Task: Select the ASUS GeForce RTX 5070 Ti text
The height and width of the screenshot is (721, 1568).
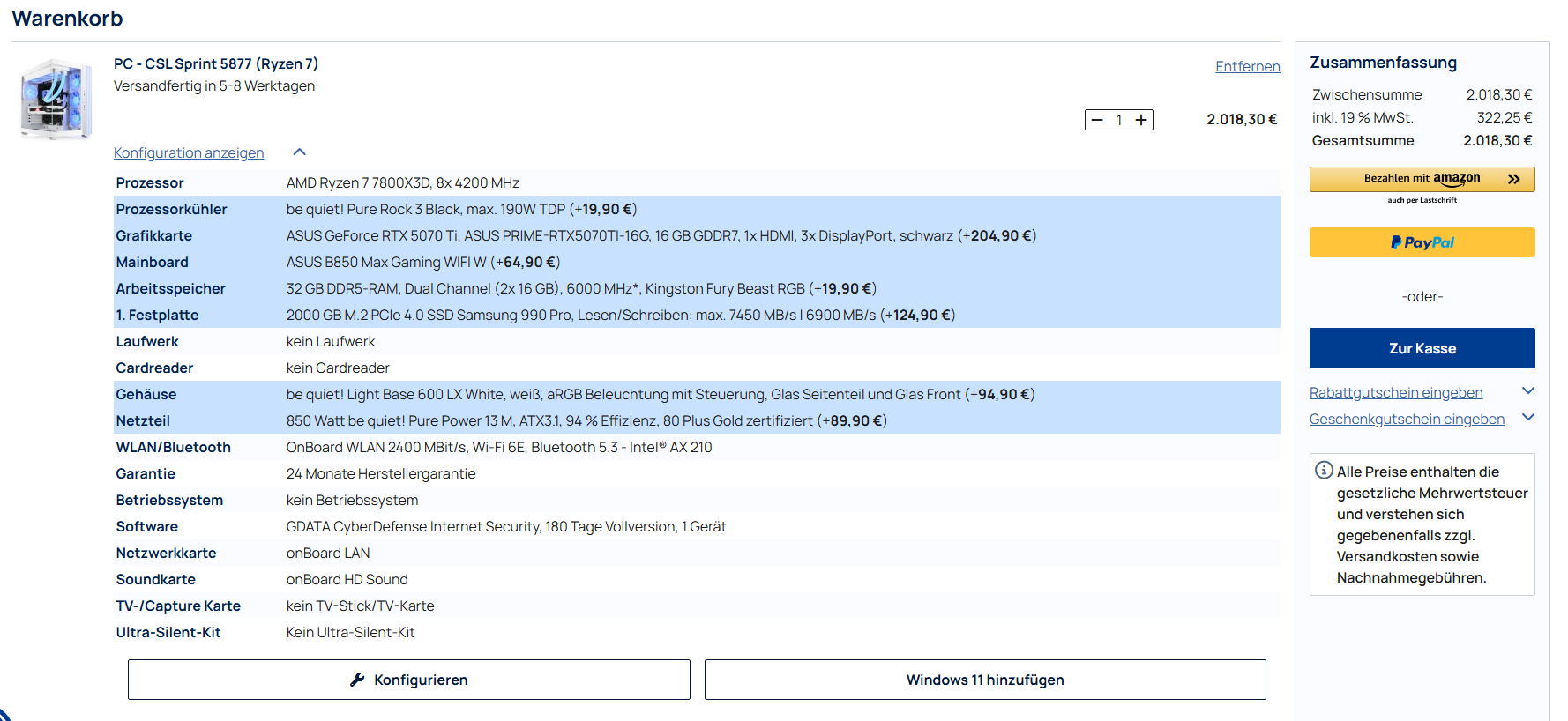Action: 661,235
